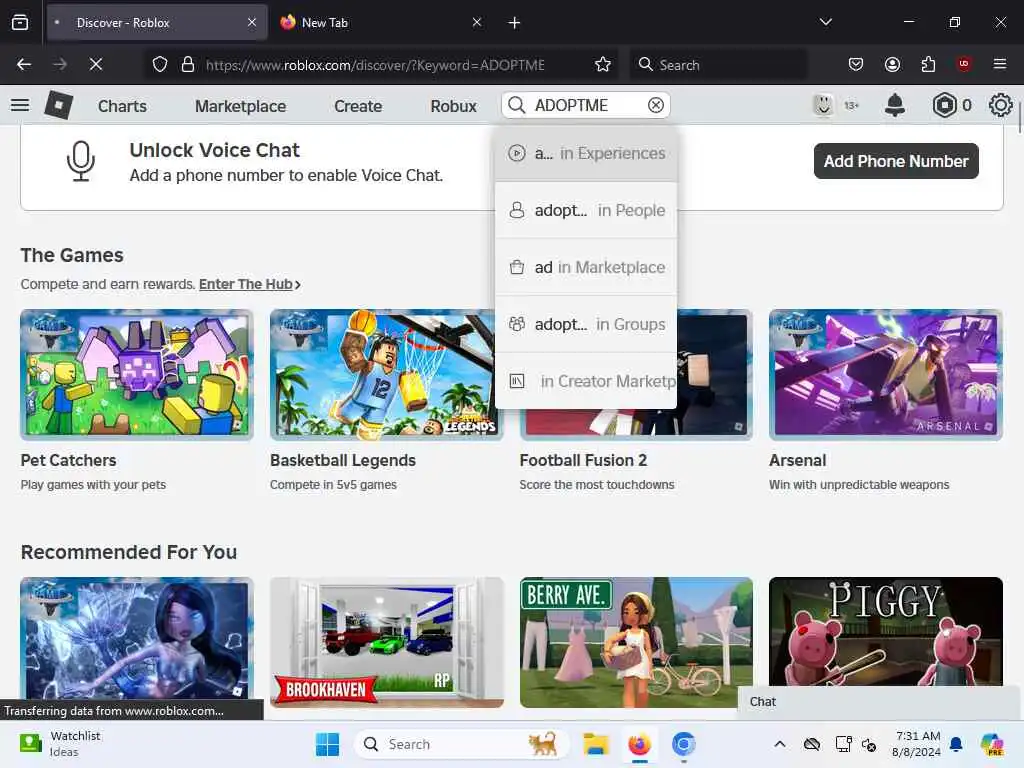Open Firefox extensions puzzle icon
Screen dimensions: 1024x768
tap(928, 64)
